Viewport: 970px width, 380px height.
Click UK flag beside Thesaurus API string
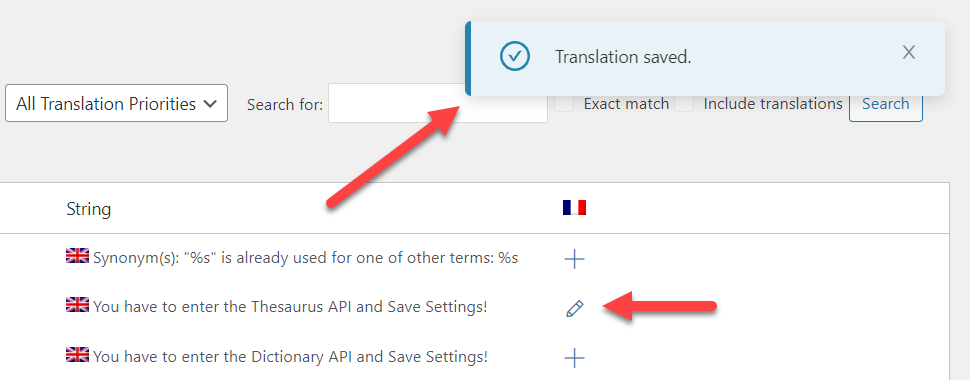pos(77,304)
